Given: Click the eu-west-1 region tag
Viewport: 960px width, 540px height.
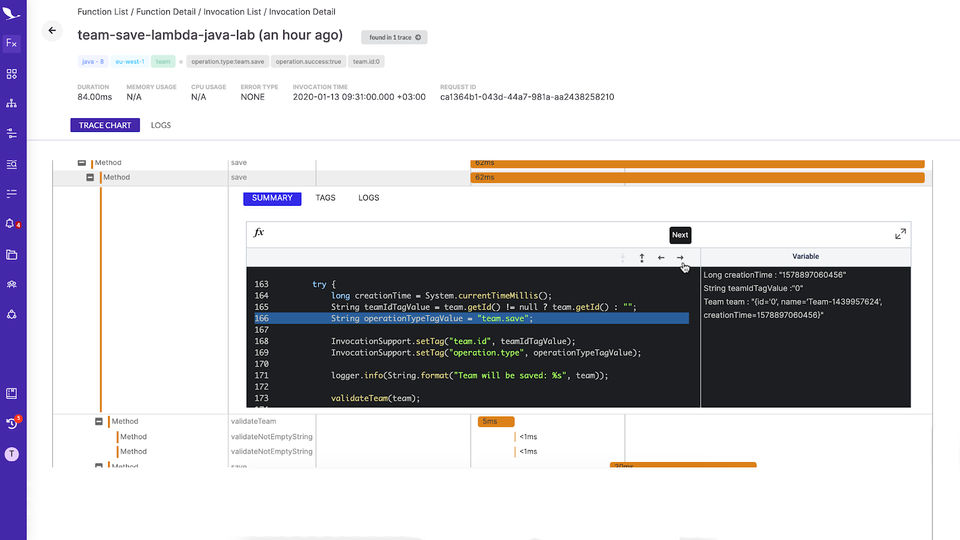Looking at the screenshot, I should point(130,61).
